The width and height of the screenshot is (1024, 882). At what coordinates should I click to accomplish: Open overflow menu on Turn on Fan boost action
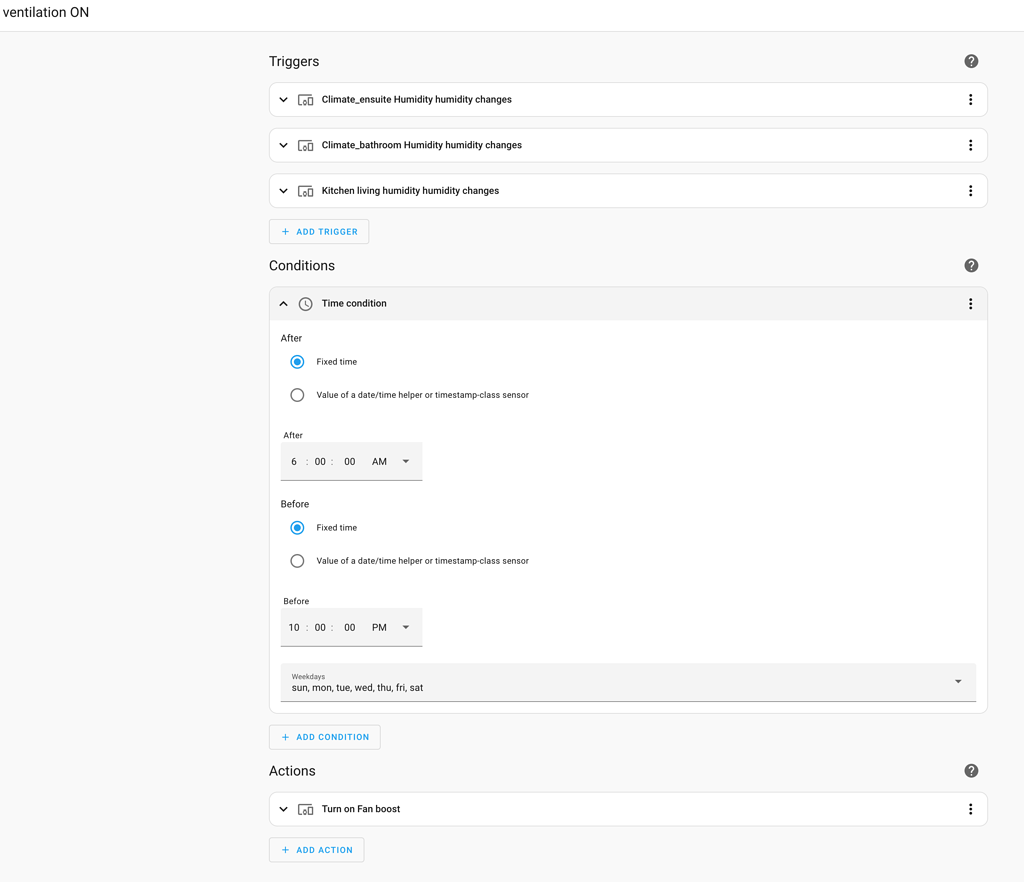970,808
